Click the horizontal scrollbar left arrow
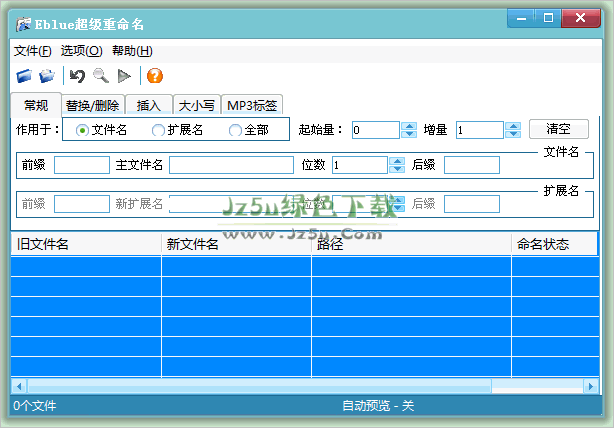 tap(18, 387)
